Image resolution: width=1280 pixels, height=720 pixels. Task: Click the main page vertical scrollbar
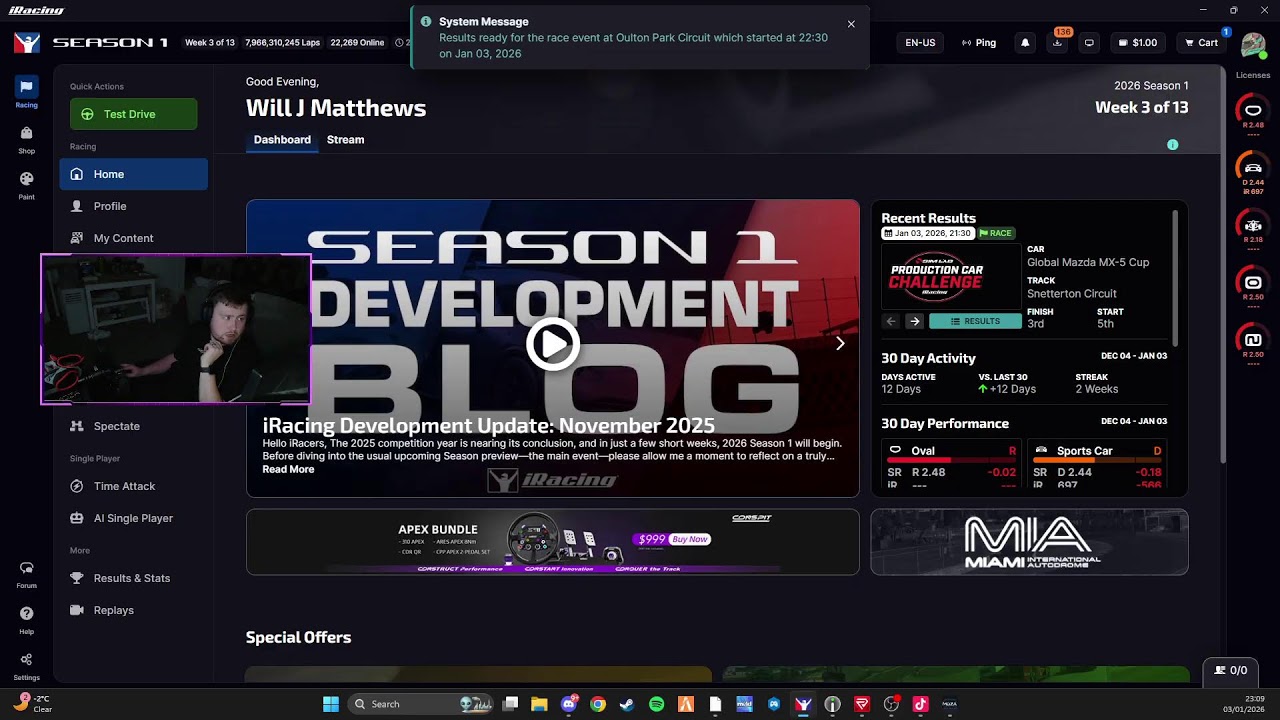point(1224,264)
